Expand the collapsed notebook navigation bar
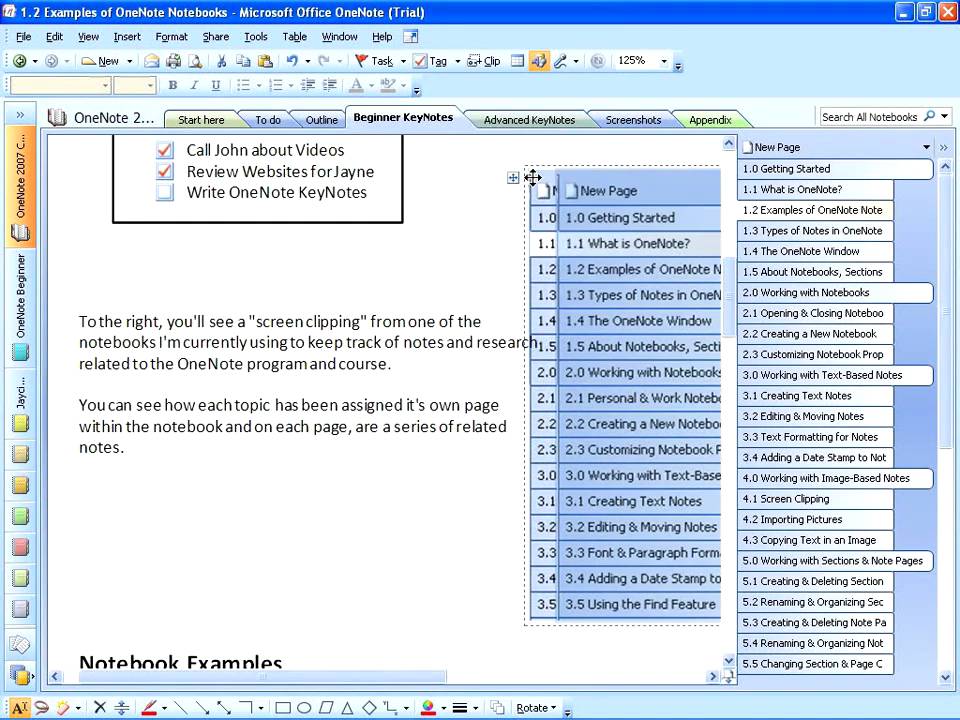The image size is (960, 720). [x=20, y=114]
